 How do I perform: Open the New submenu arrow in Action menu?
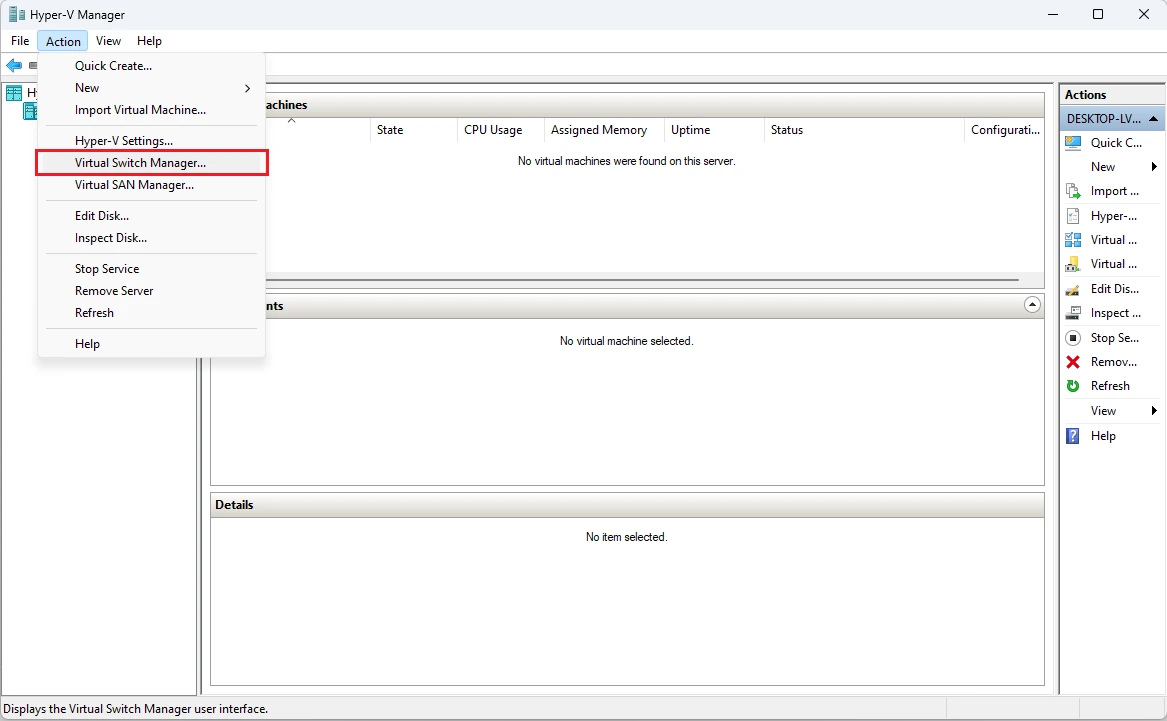pyautogui.click(x=247, y=88)
